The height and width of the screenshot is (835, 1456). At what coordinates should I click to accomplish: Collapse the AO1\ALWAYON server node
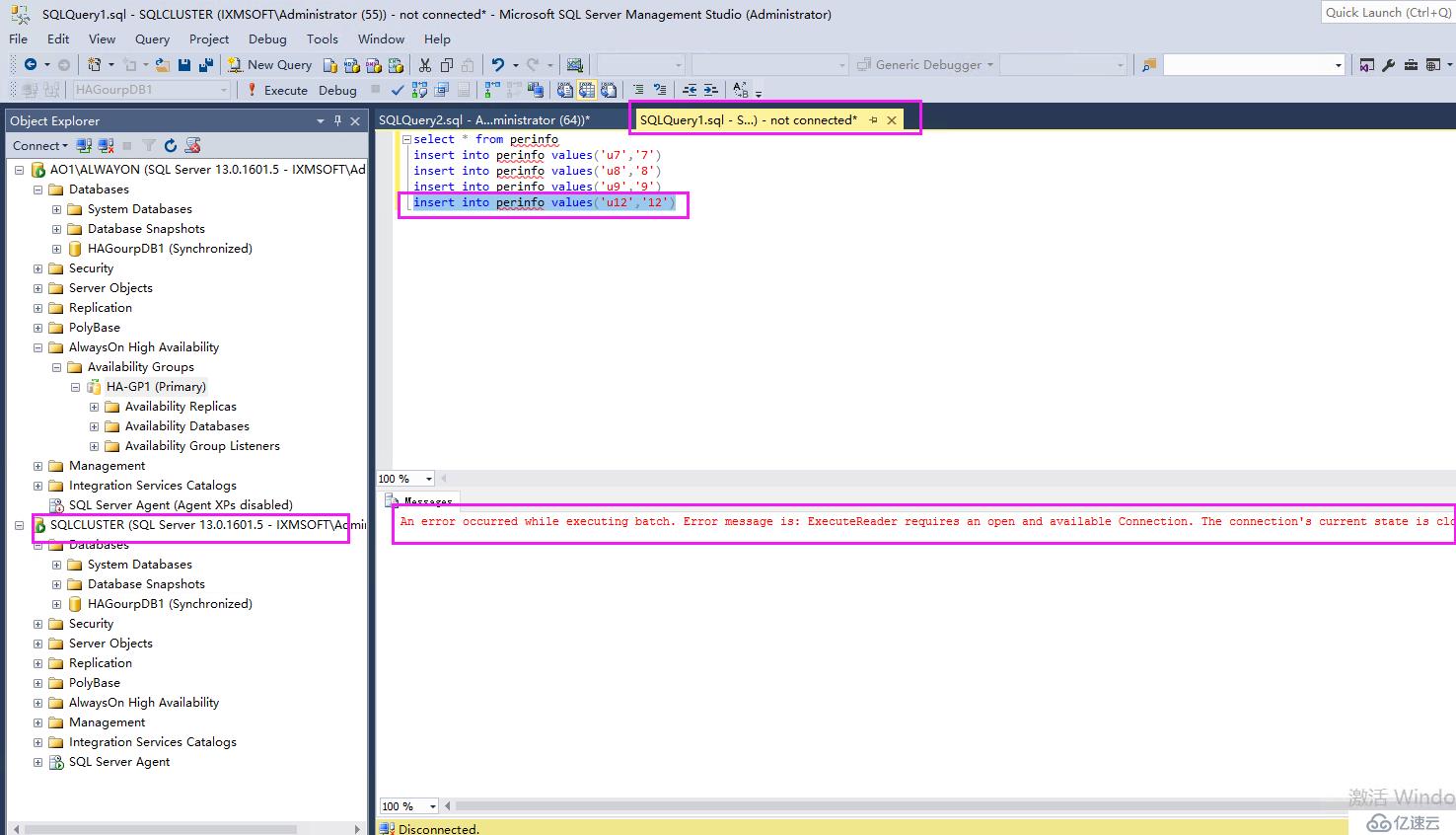pyautogui.click(x=19, y=170)
